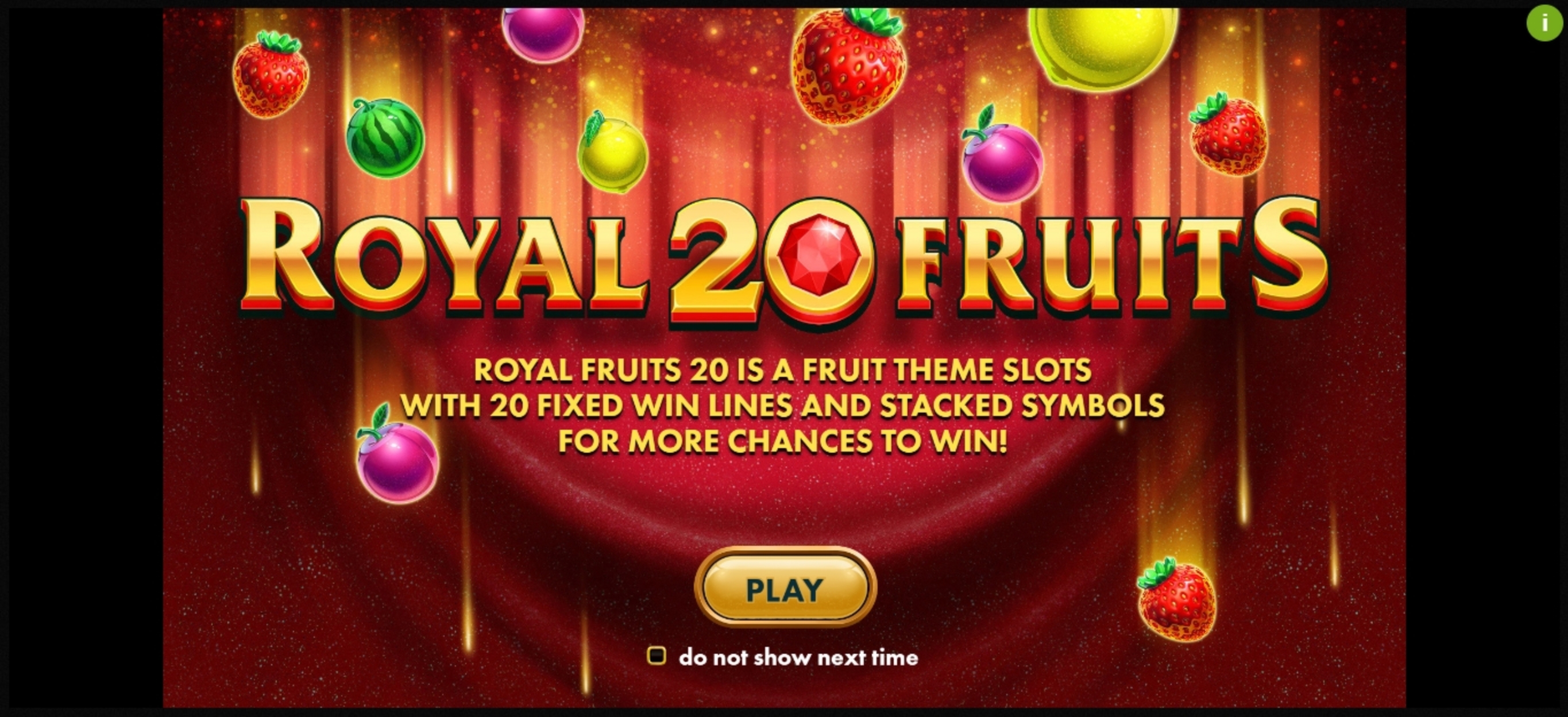Tick the do not show next time checkbox
Screen dimensions: 1568x717
[656, 656]
